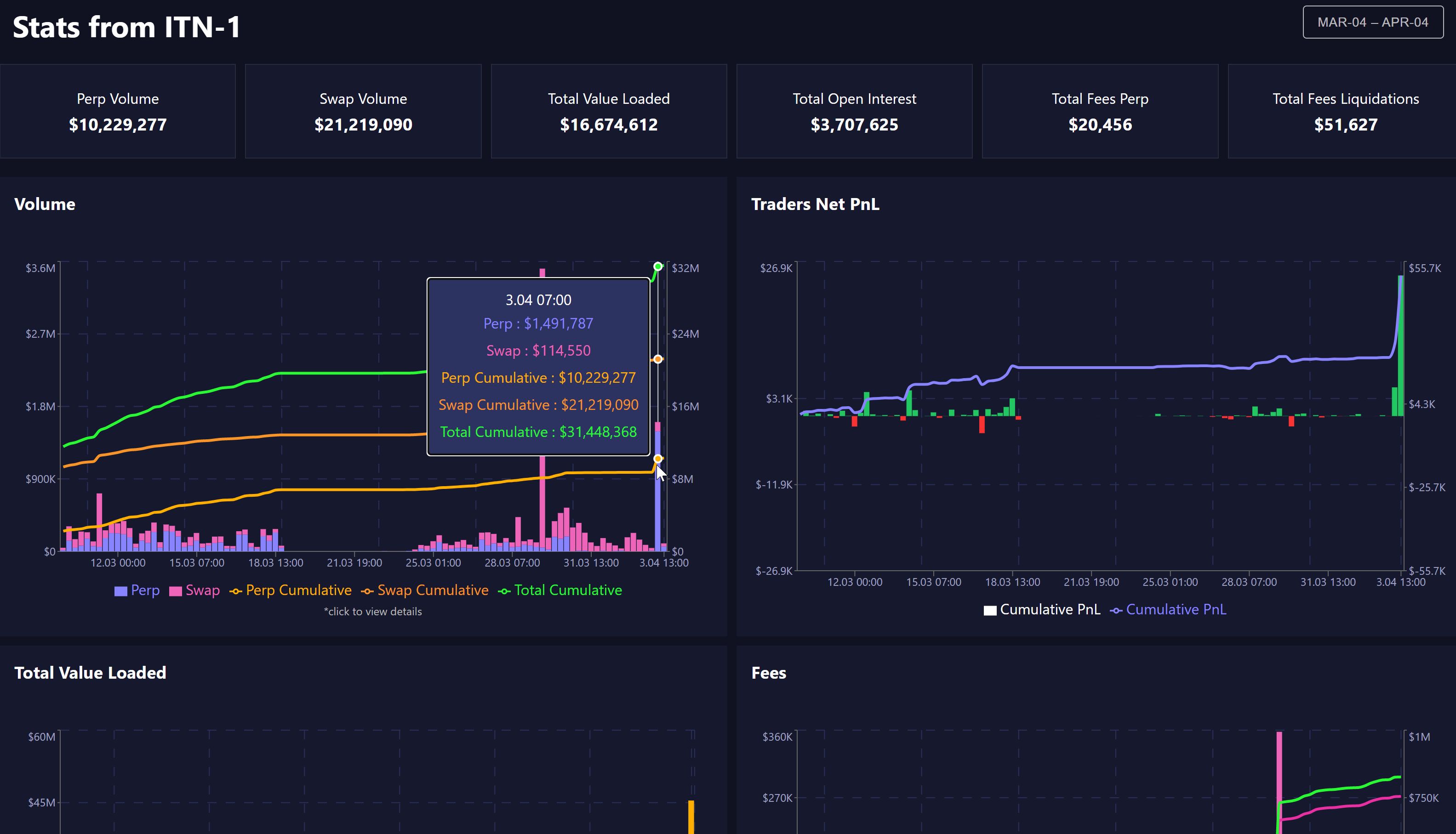Click the tall pink Fees chart spike bar

pyautogui.click(x=1279, y=783)
